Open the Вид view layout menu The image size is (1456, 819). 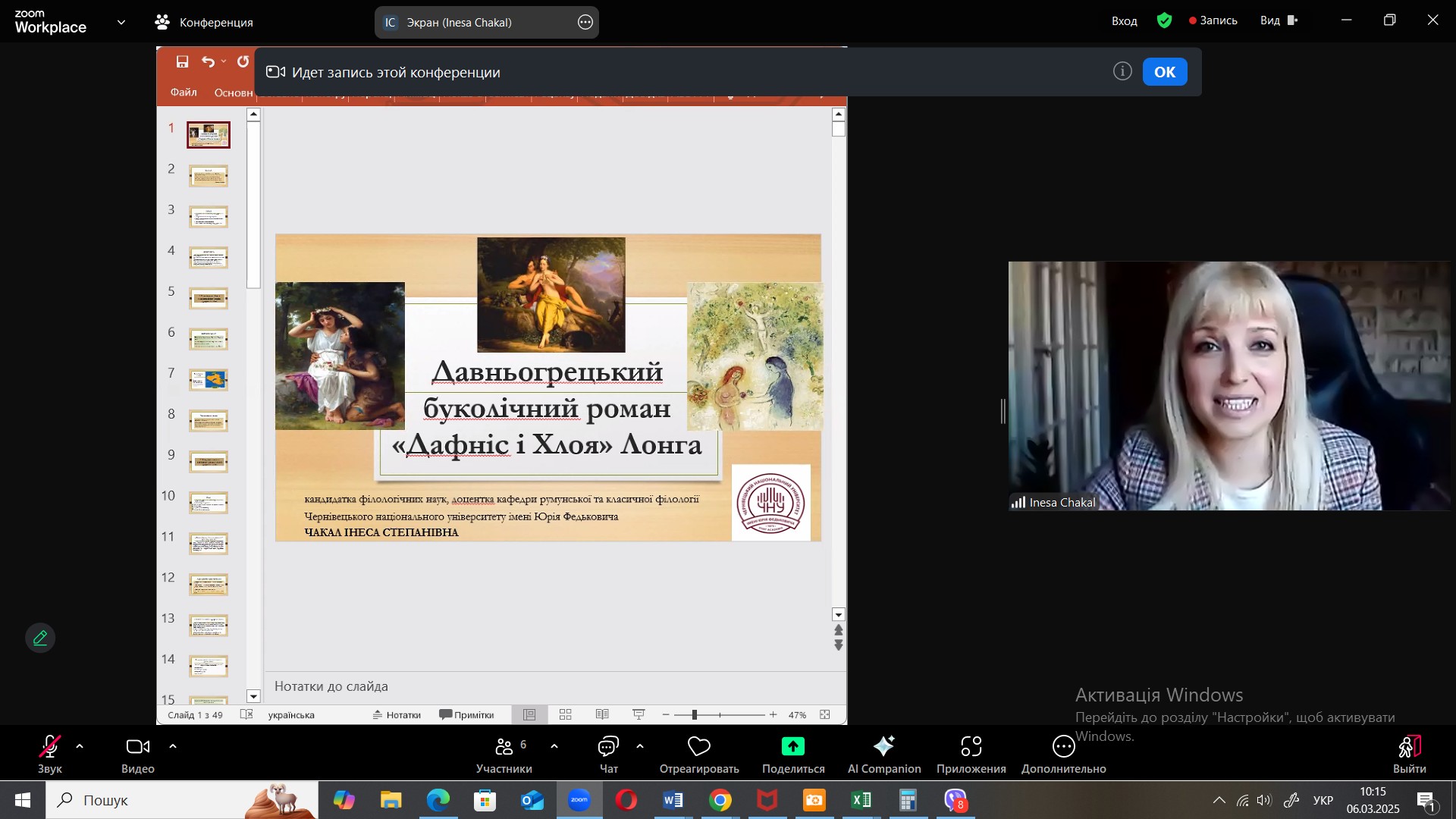1279,20
